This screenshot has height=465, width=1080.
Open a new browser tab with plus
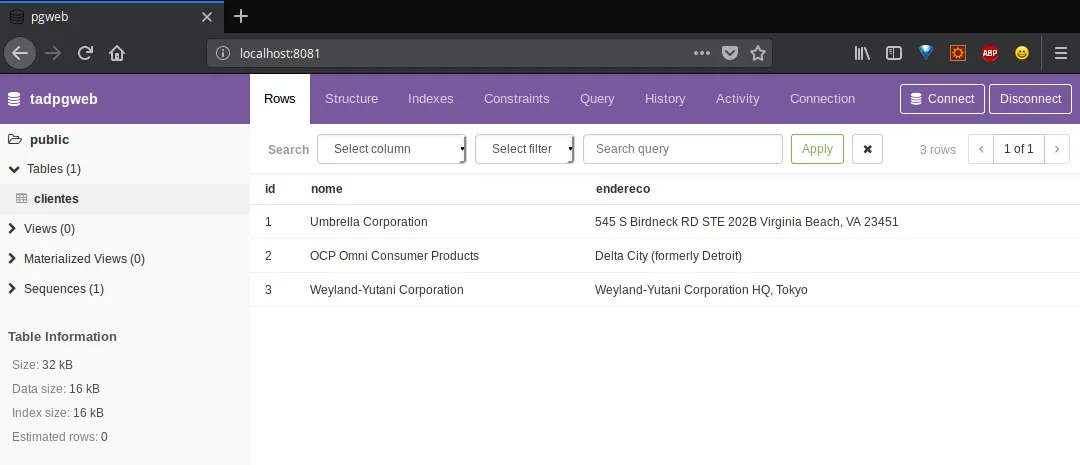point(240,17)
